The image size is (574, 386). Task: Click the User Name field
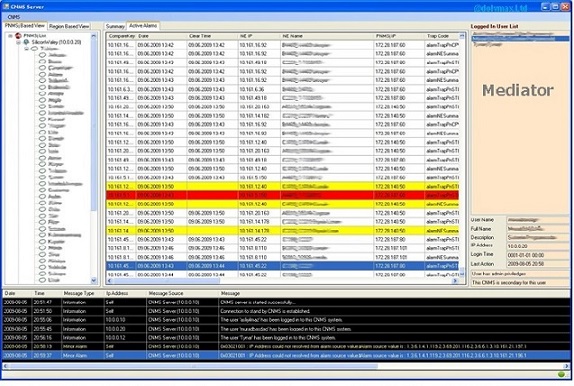click(538, 220)
